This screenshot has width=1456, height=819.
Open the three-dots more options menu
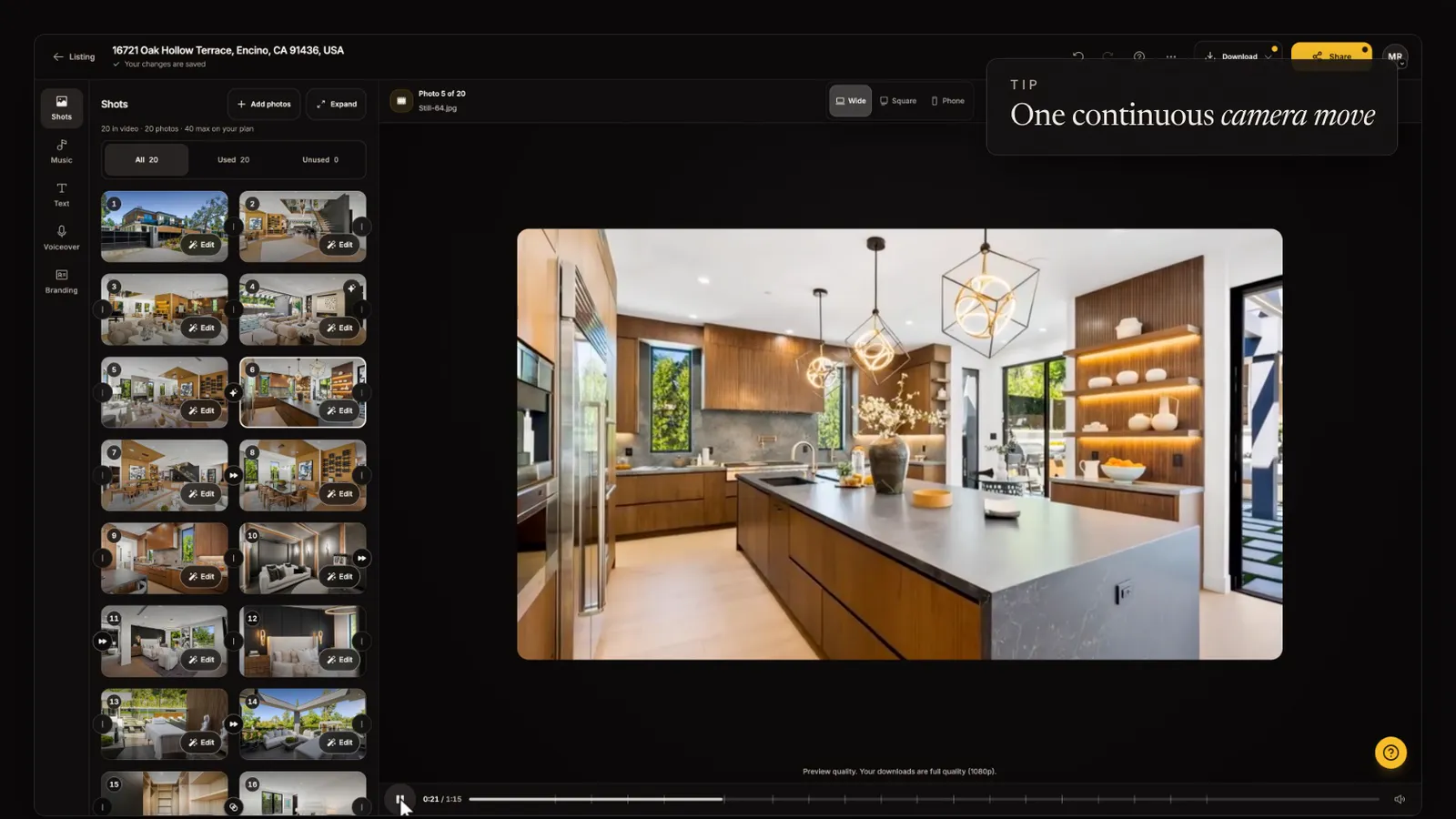(x=1170, y=56)
